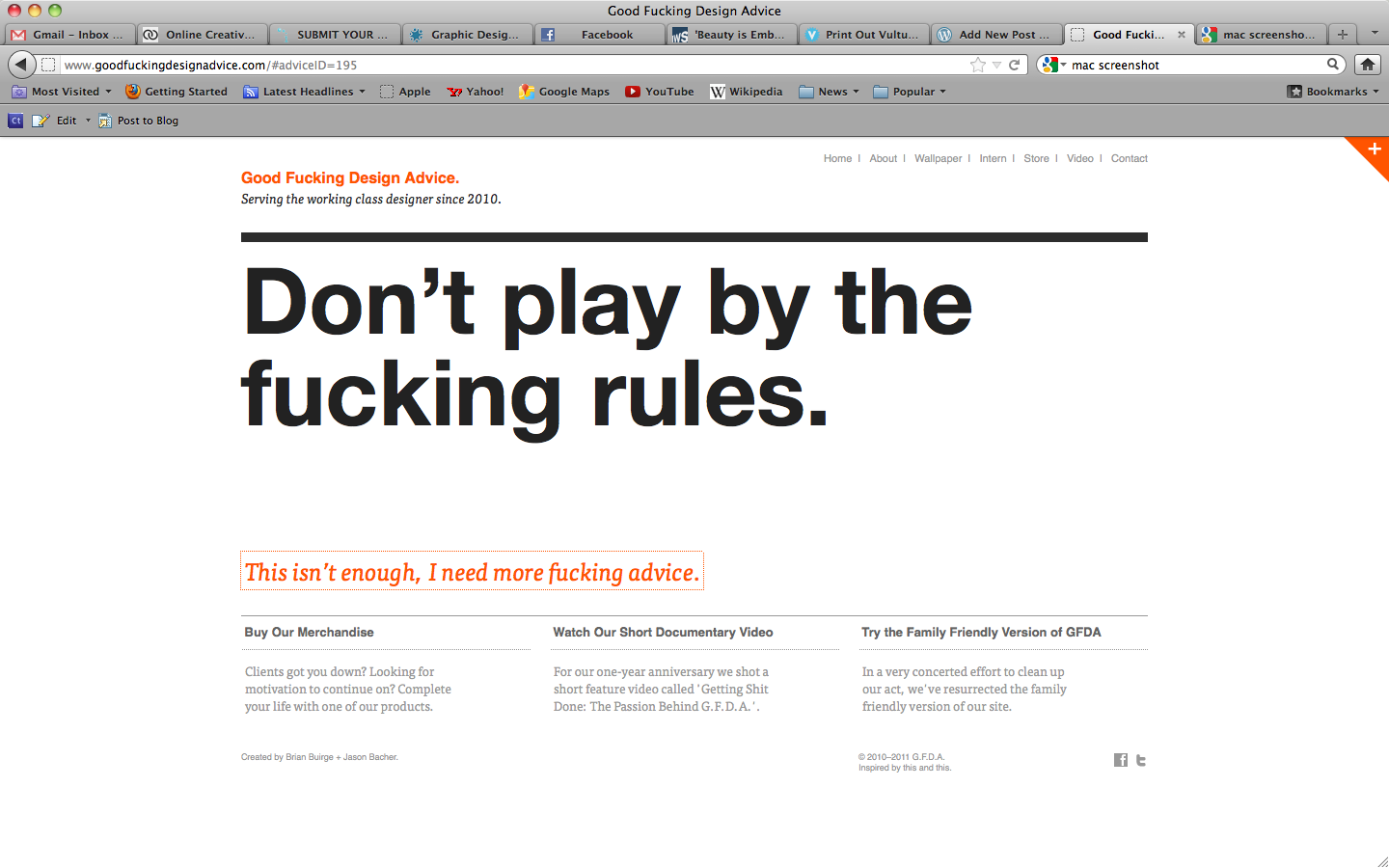1389x868 pixels.
Task: Click the bookmark star in address bar
Action: pyautogui.click(x=978, y=65)
